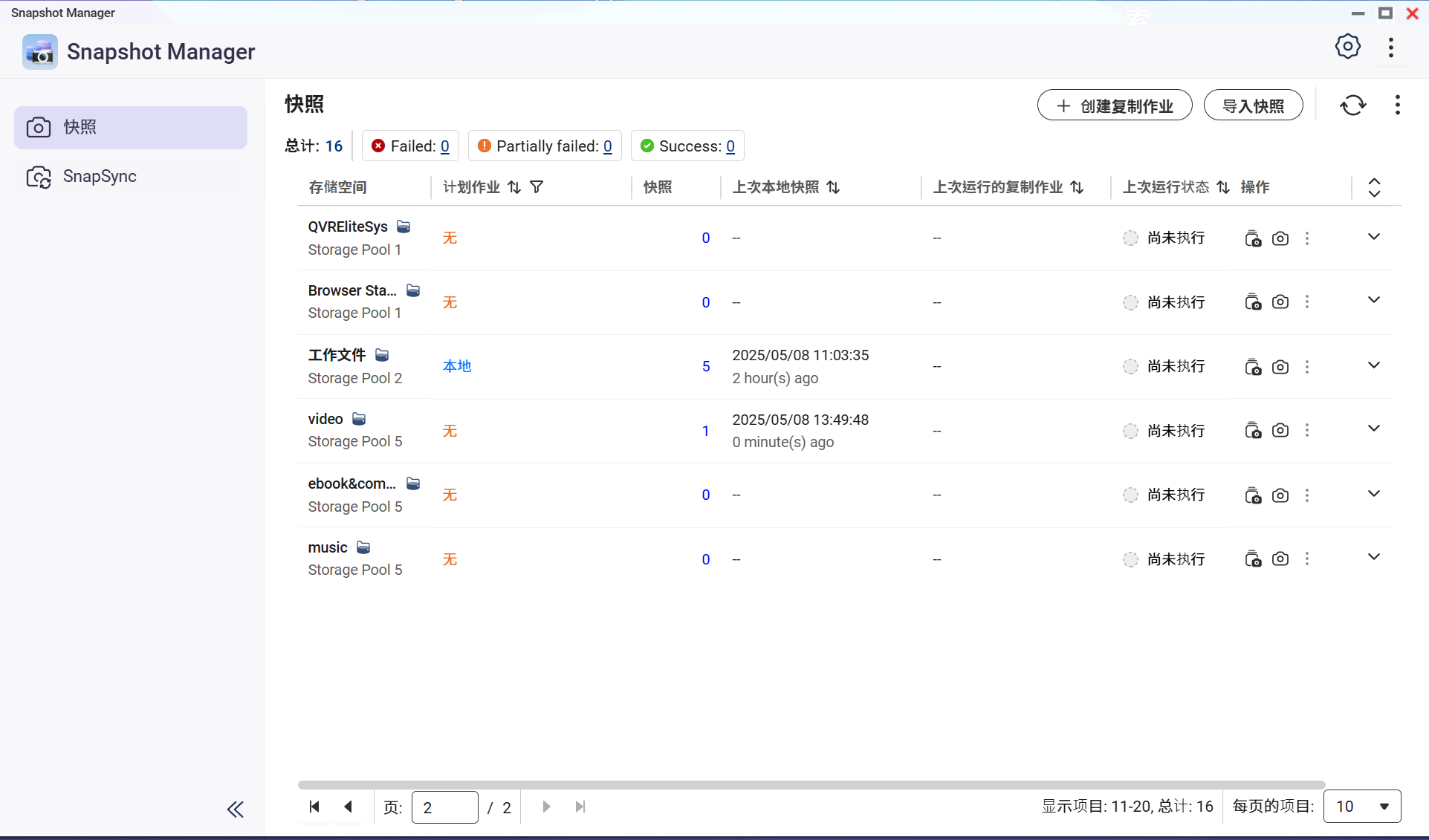Open the items per page dropdown
Viewport: 1429px width, 840px height.
1362,807
